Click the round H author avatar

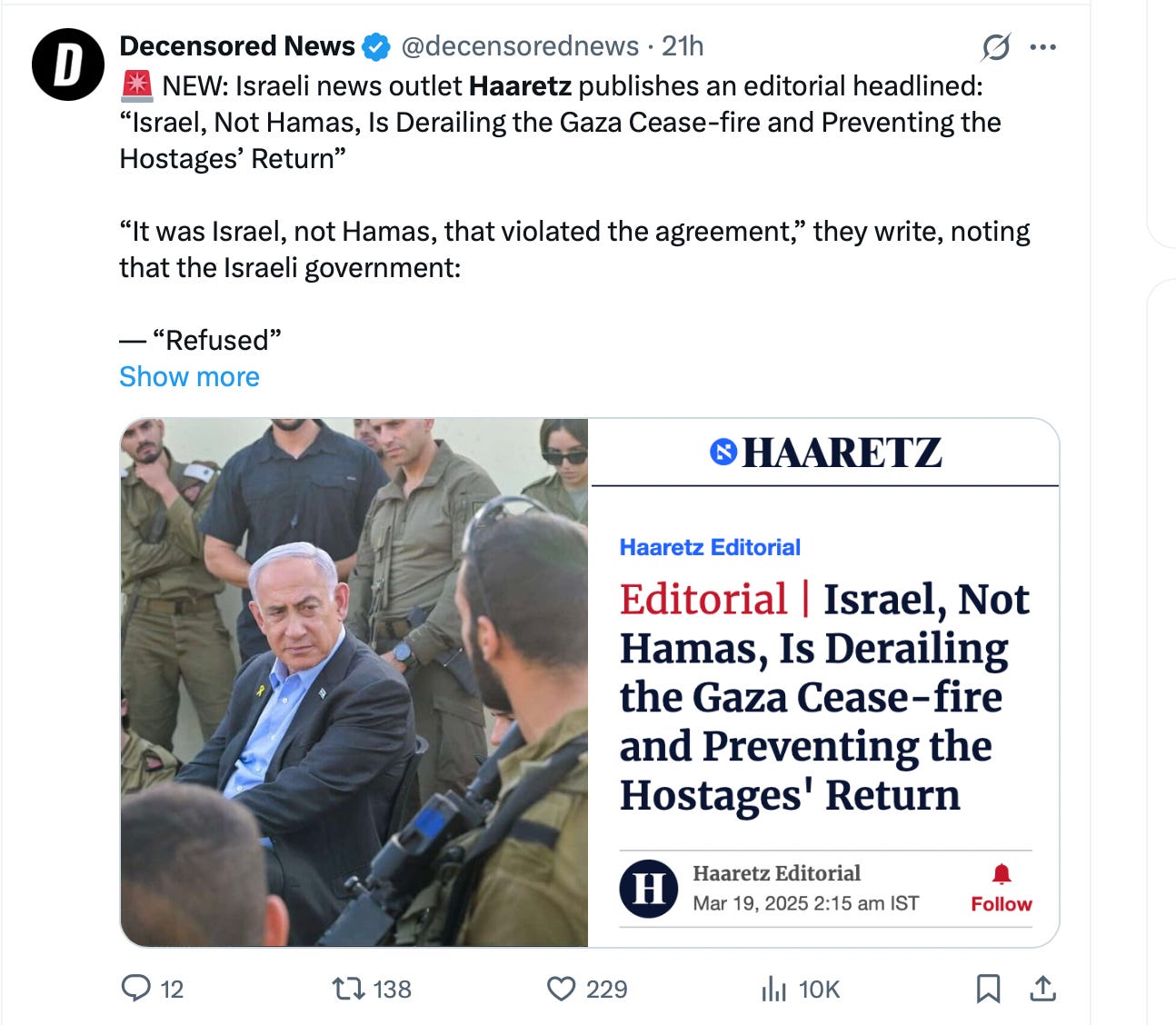click(x=649, y=888)
